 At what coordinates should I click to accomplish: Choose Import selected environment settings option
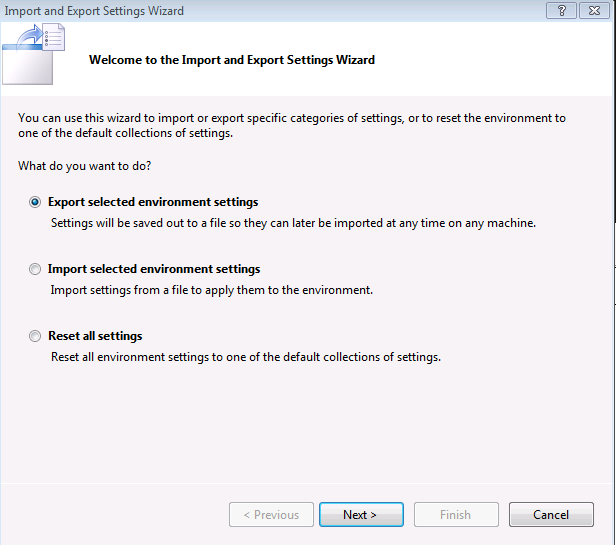35,269
